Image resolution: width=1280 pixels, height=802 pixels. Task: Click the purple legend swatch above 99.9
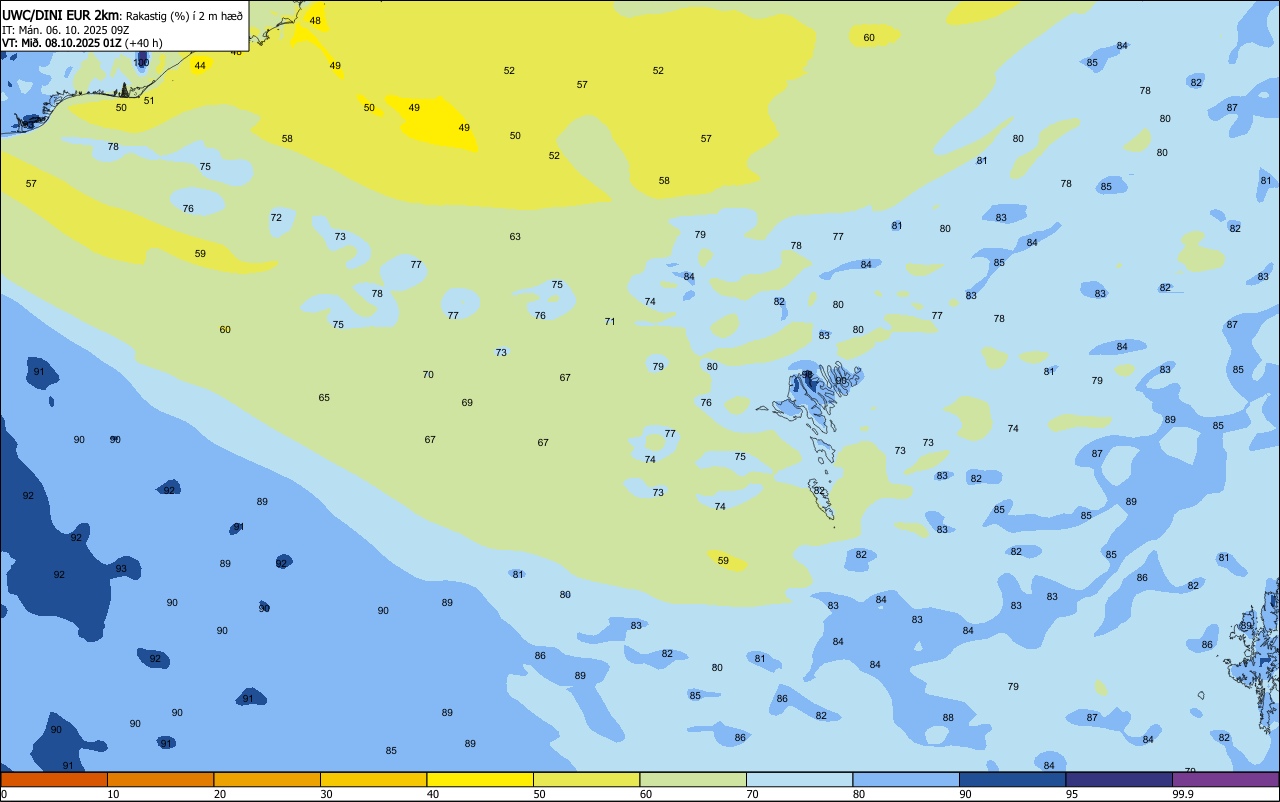(1226, 779)
